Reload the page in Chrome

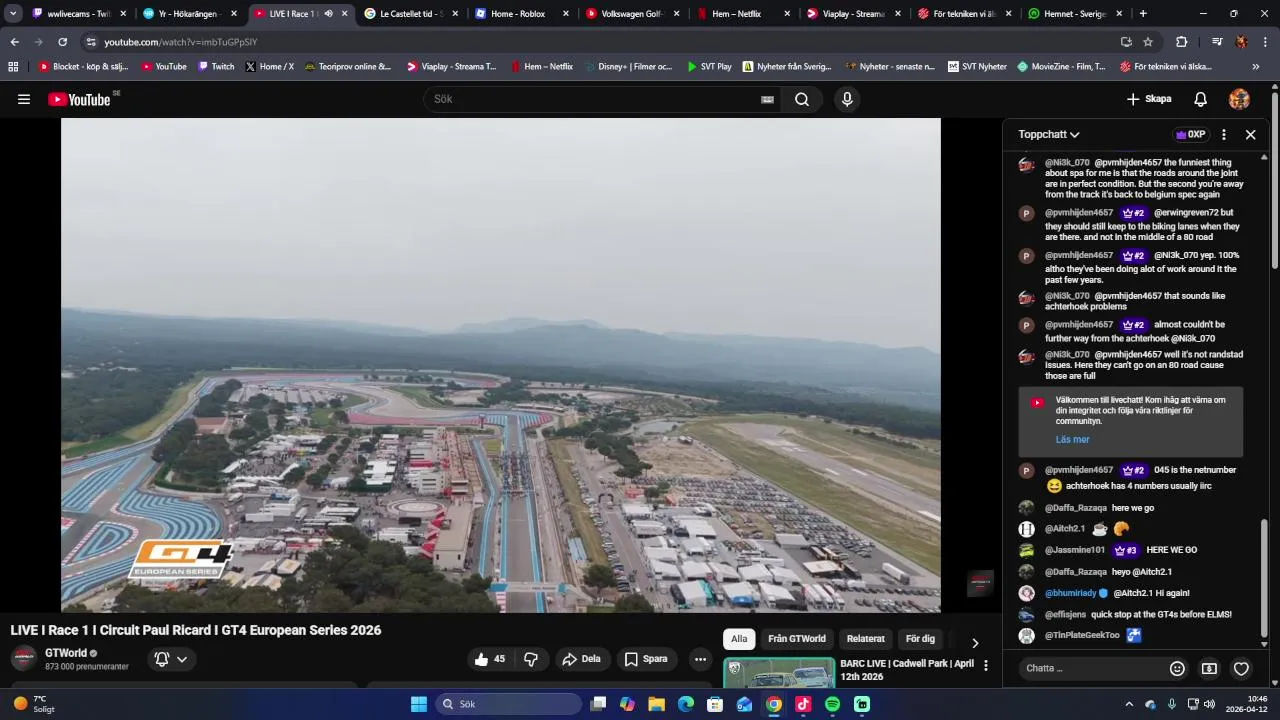pos(62,42)
